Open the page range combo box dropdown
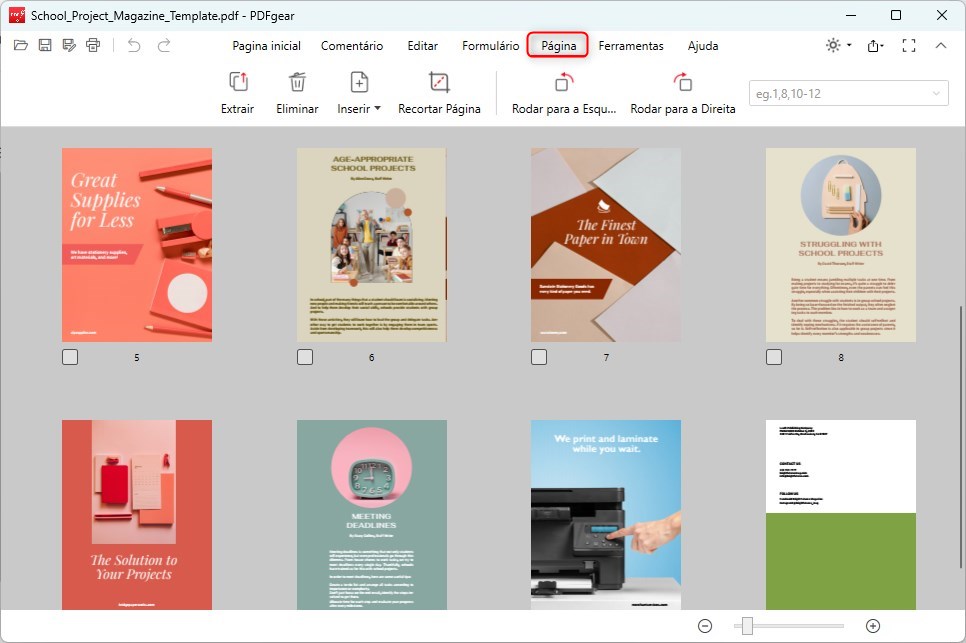This screenshot has width=966, height=643. click(x=937, y=94)
